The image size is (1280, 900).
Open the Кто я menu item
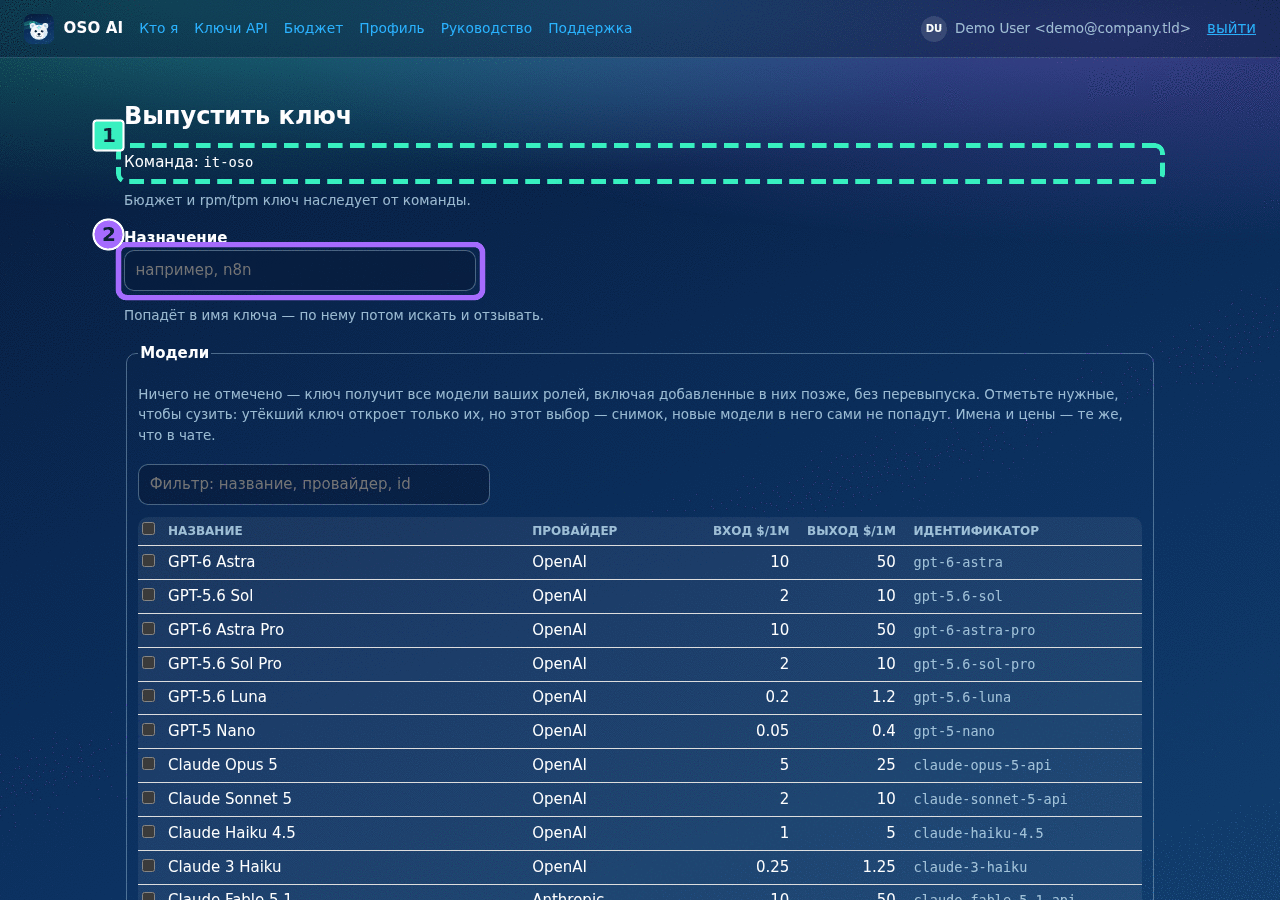159,28
